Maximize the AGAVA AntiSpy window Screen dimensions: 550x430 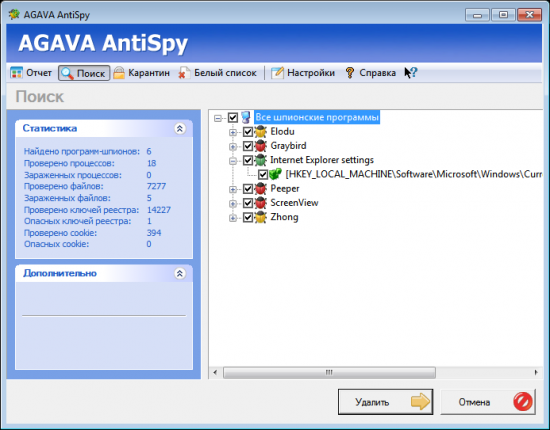coord(503,15)
